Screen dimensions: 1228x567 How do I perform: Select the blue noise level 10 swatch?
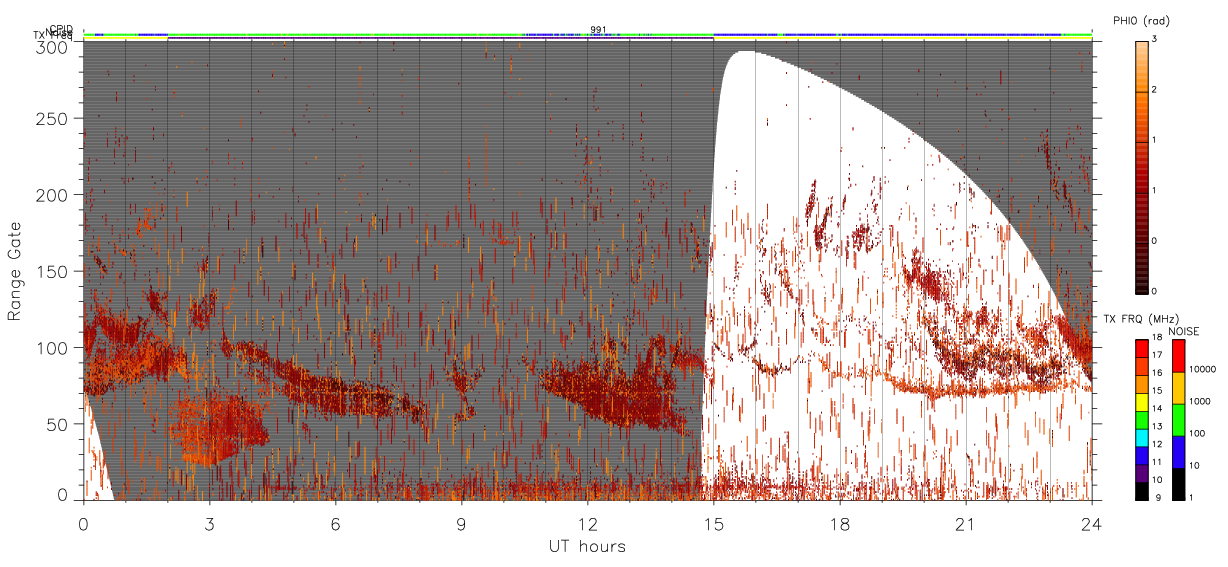tap(1178, 452)
